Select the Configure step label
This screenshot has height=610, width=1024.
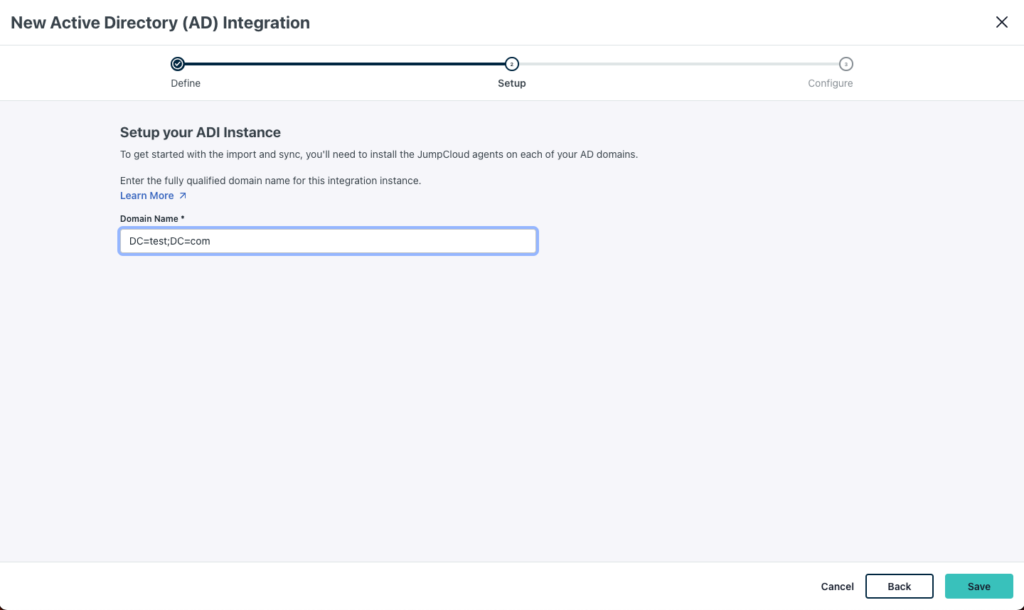(x=830, y=84)
